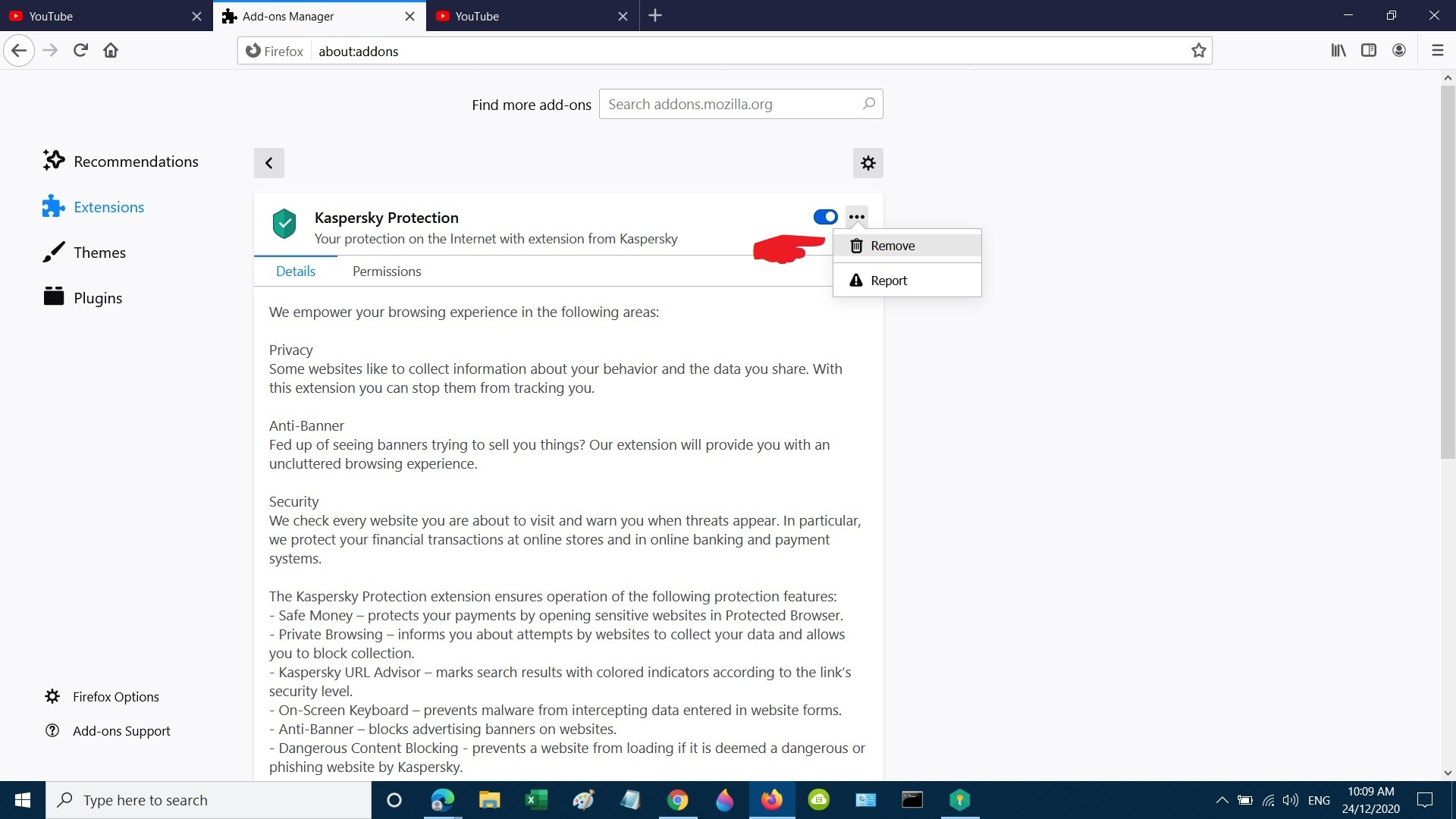Open the Firefox account icon
The image size is (1456, 819).
point(1399,51)
